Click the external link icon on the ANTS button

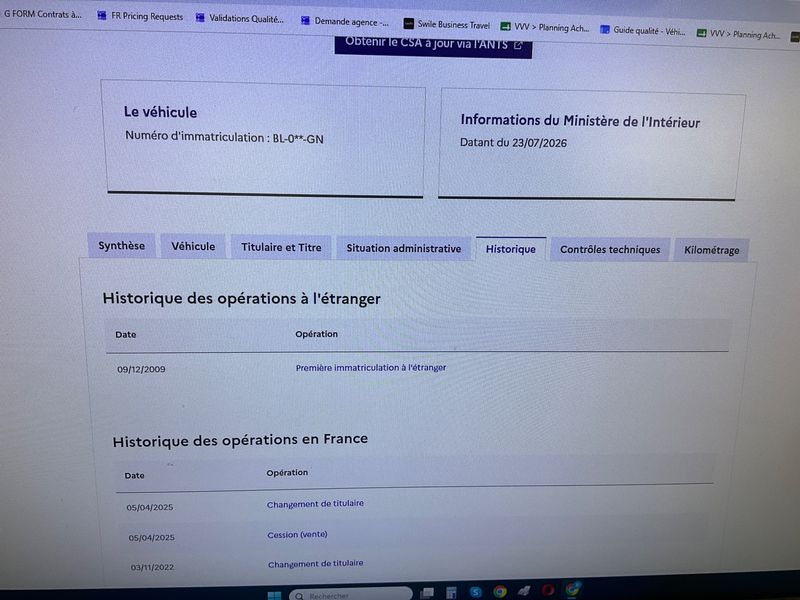coord(518,45)
